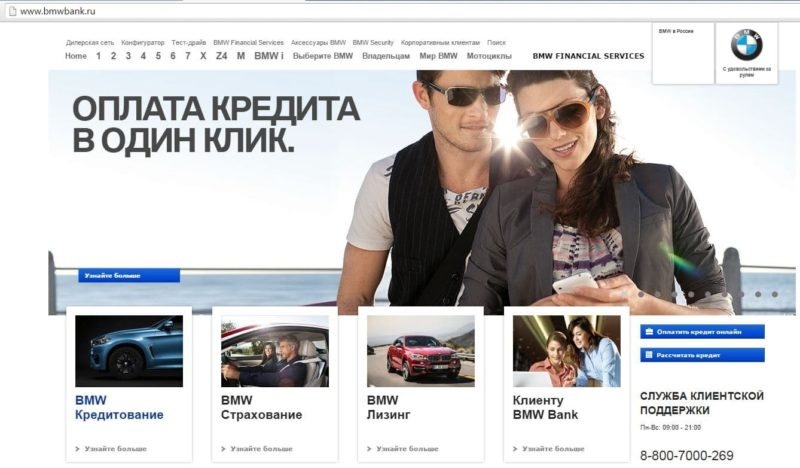This screenshot has width=800, height=468.
Task: Click the arrow beside Узнайте больше under BMW Кредитование
Action: click(78, 449)
